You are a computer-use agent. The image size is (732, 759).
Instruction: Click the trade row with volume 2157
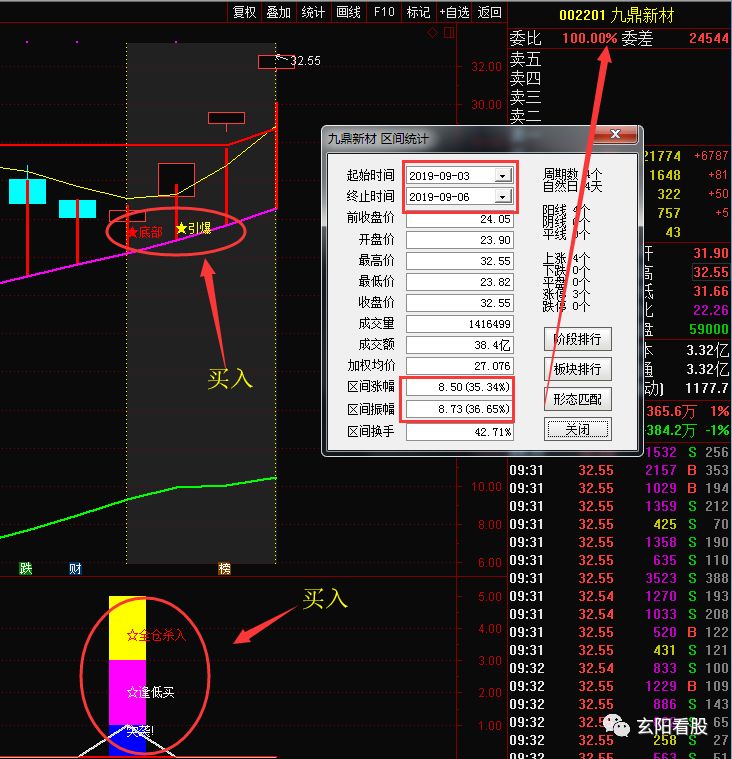coord(619,470)
